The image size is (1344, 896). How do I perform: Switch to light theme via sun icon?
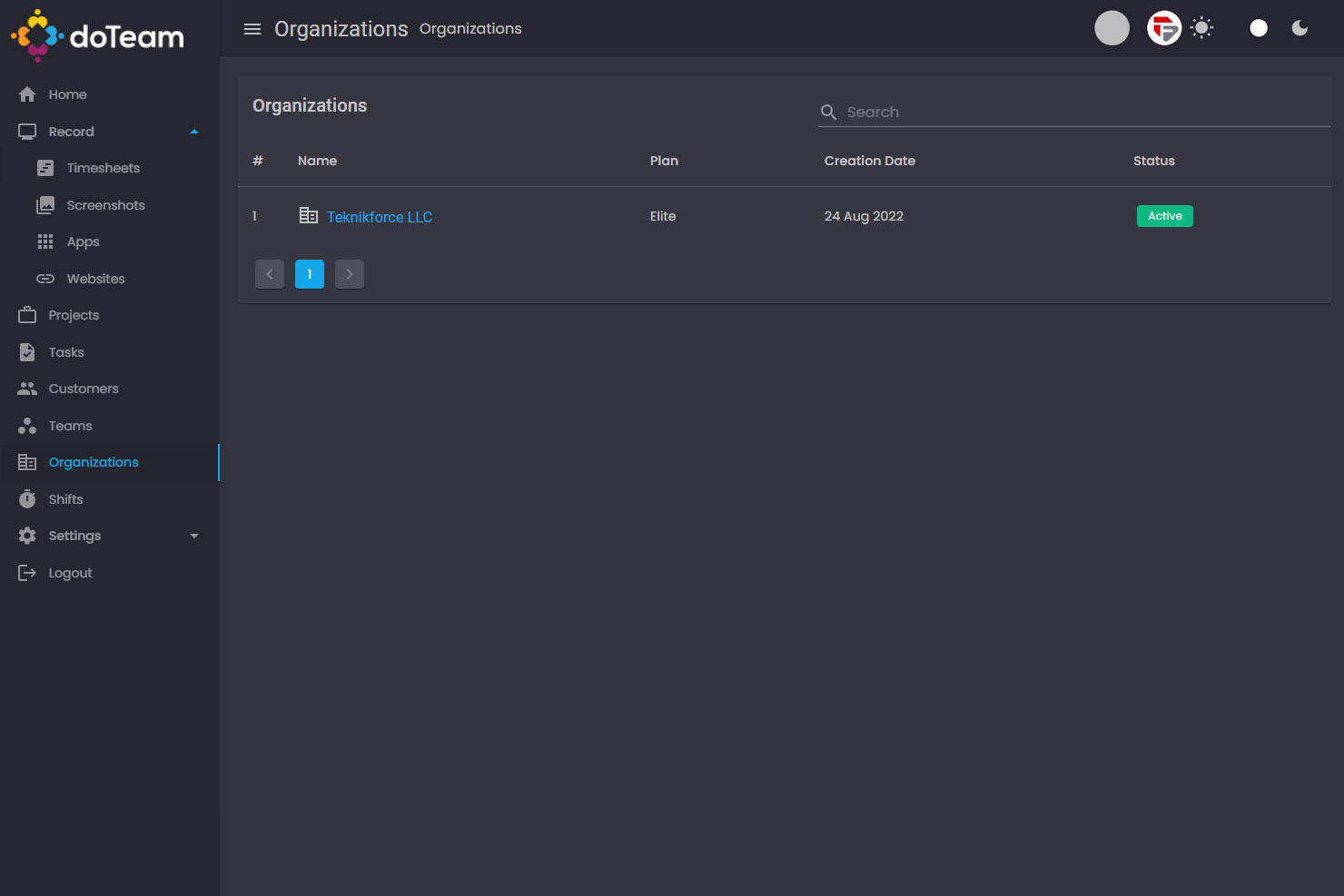[1201, 27]
